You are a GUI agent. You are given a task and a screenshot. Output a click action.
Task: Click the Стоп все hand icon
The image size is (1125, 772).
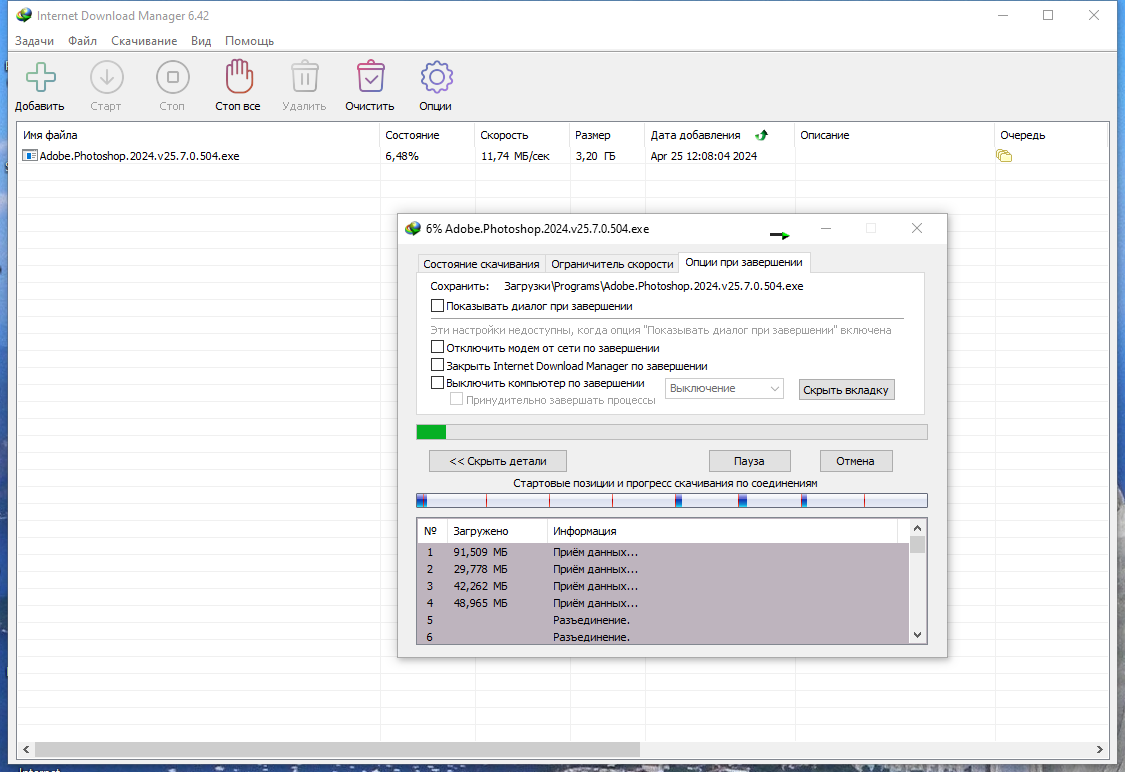tap(239, 76)
